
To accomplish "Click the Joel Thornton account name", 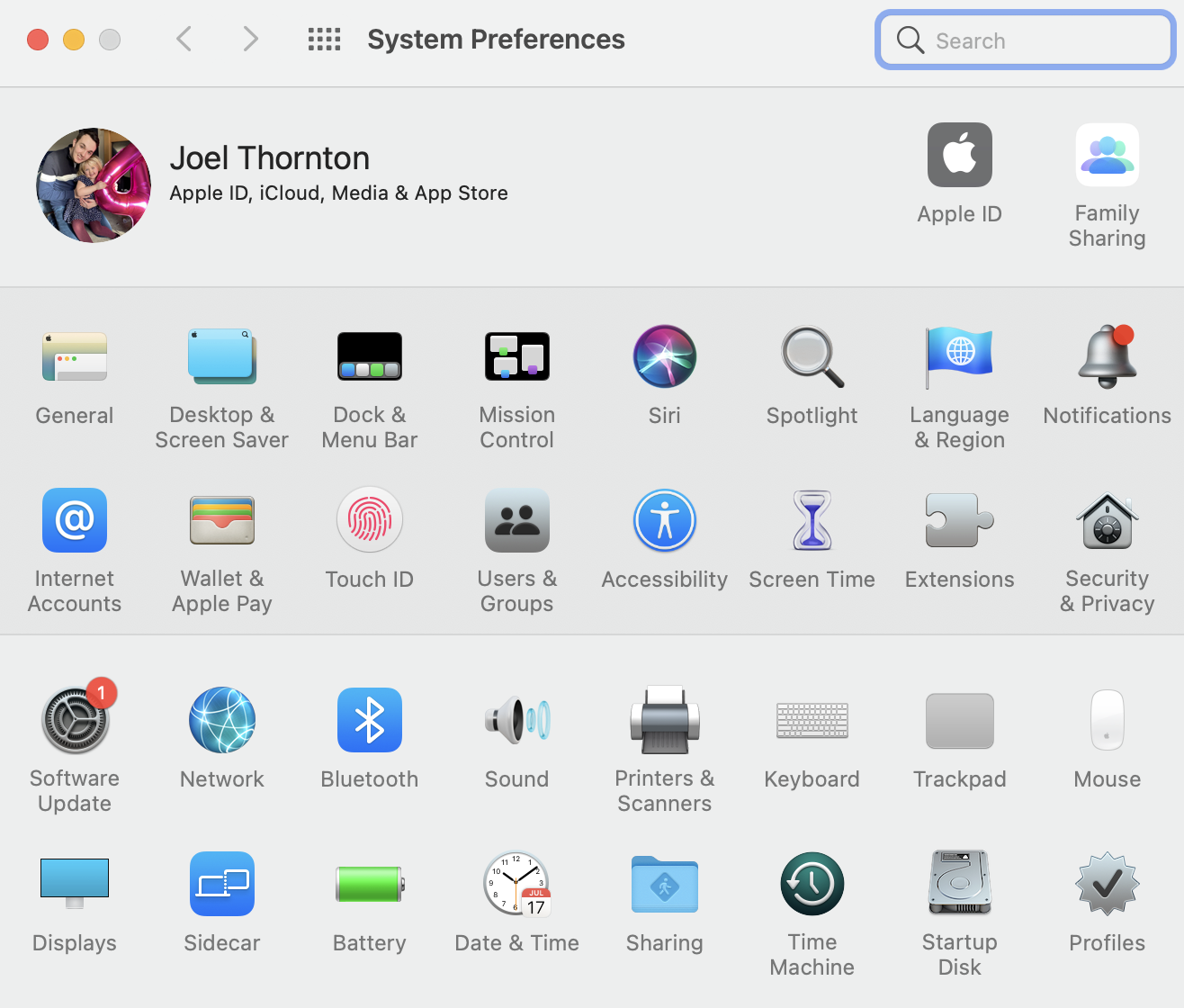I will click(x=270, y=158).
